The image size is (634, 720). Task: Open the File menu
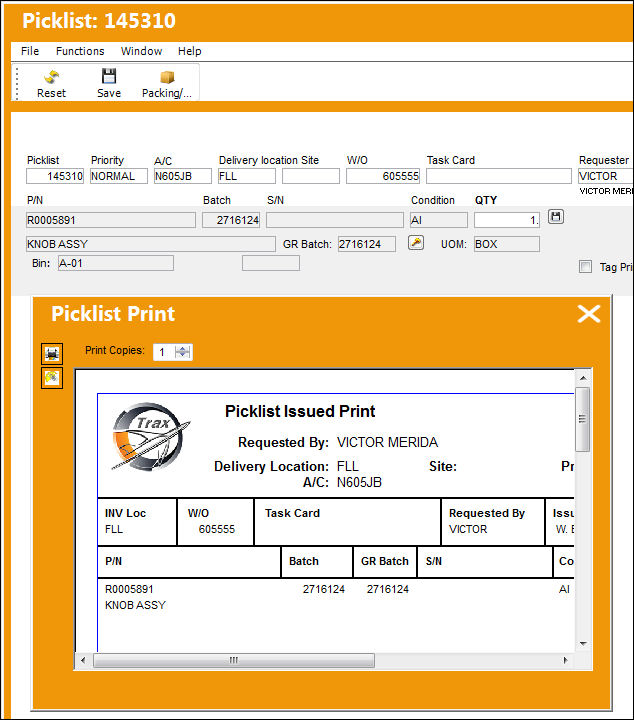point(30,51)
